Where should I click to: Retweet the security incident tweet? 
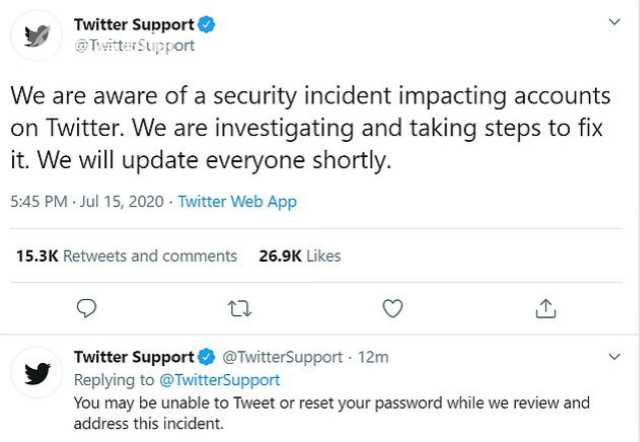point(240,309)
